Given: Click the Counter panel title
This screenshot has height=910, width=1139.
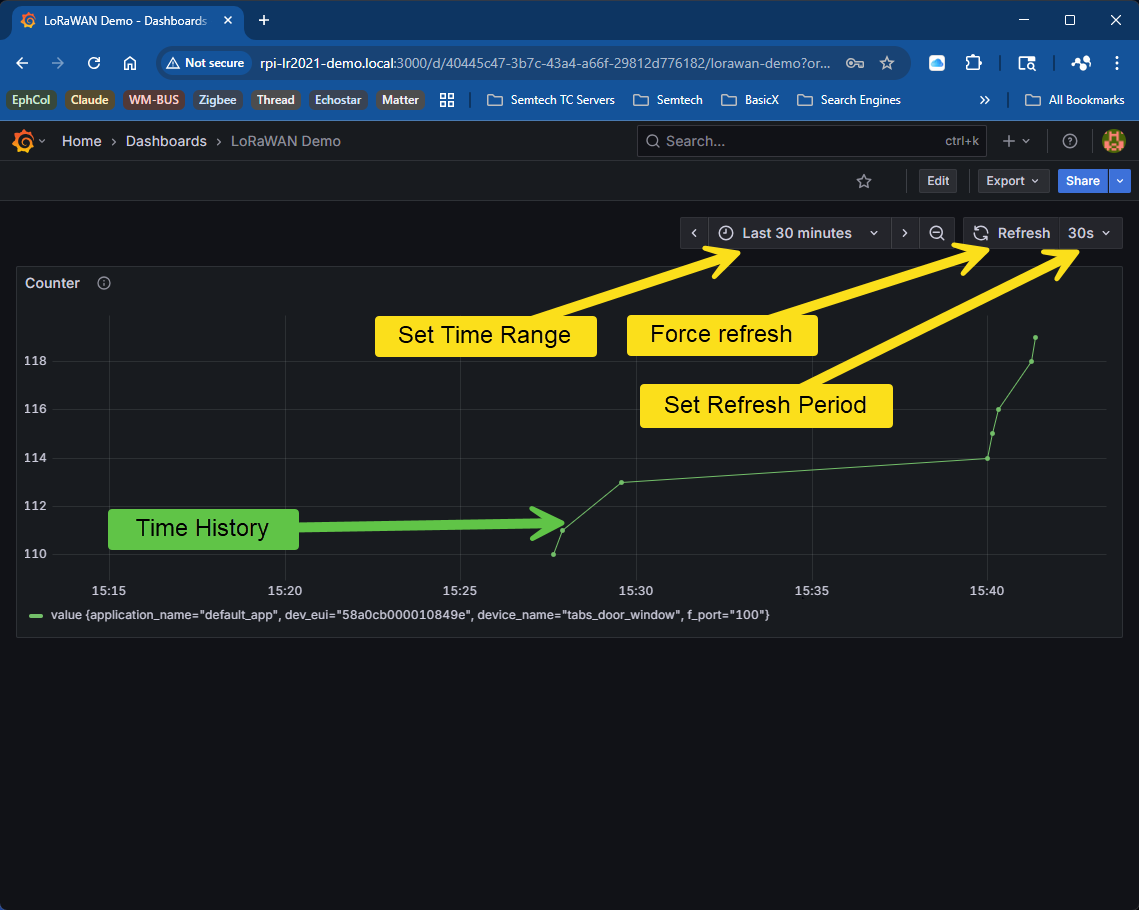Looking at the screenshot, I should 52,283.
